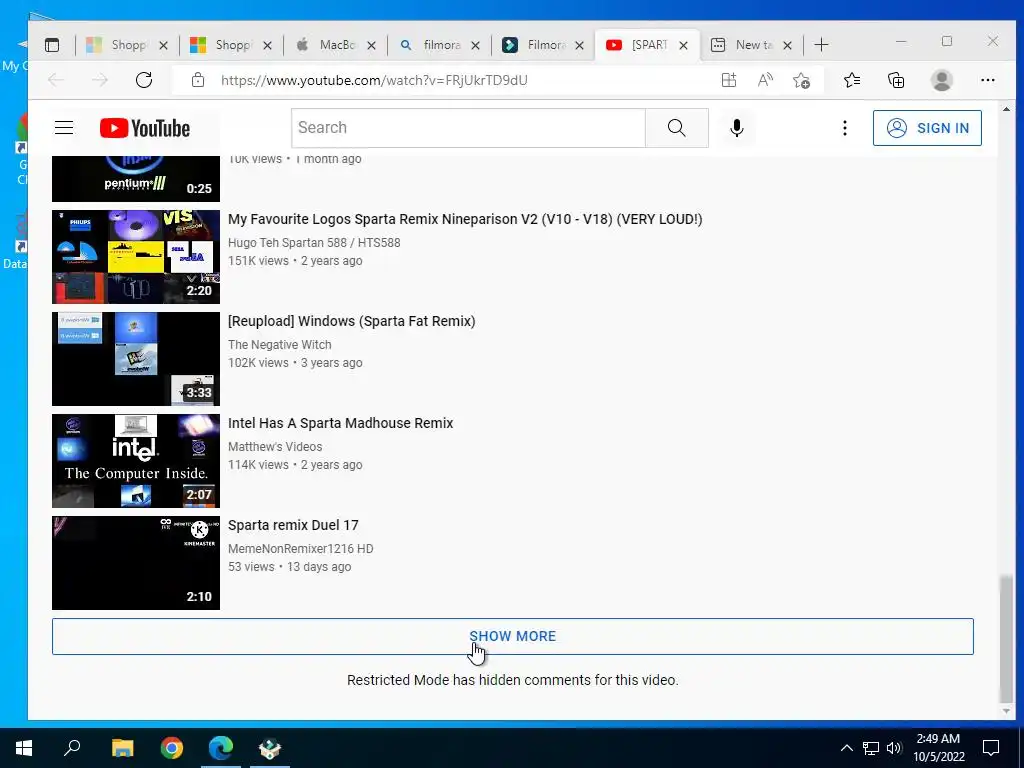This screenshot has width=1024, height=768.
Task: Click the 2:20 Favourite Logos thumbnail
Action: coord(136,257)
